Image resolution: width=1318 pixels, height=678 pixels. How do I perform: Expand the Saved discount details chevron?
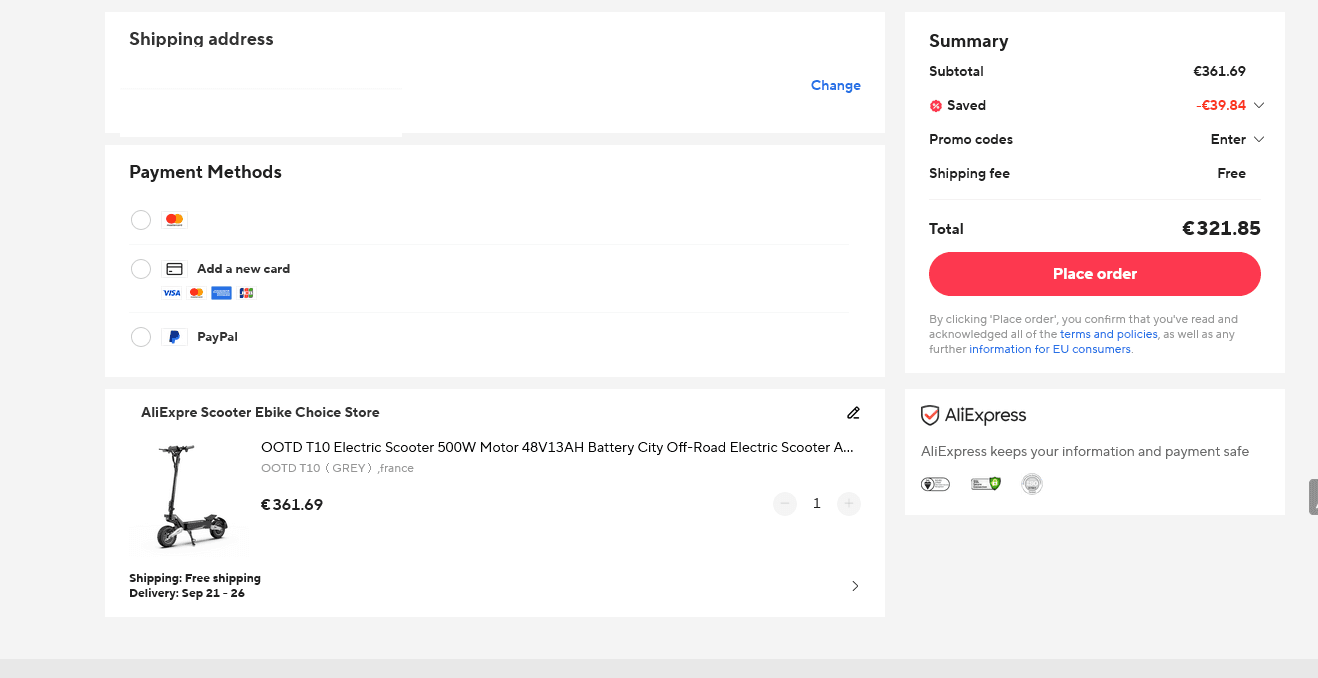pos(1259,105)
